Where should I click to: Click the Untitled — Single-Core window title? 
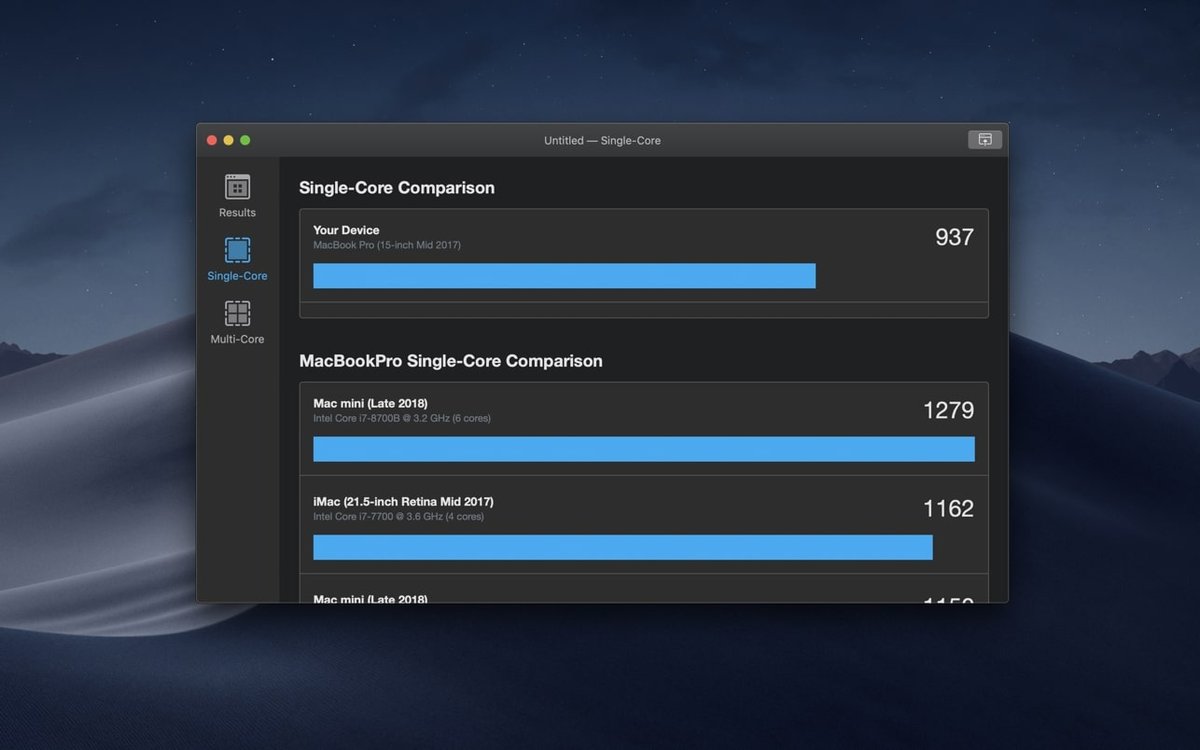click(602, 140)
